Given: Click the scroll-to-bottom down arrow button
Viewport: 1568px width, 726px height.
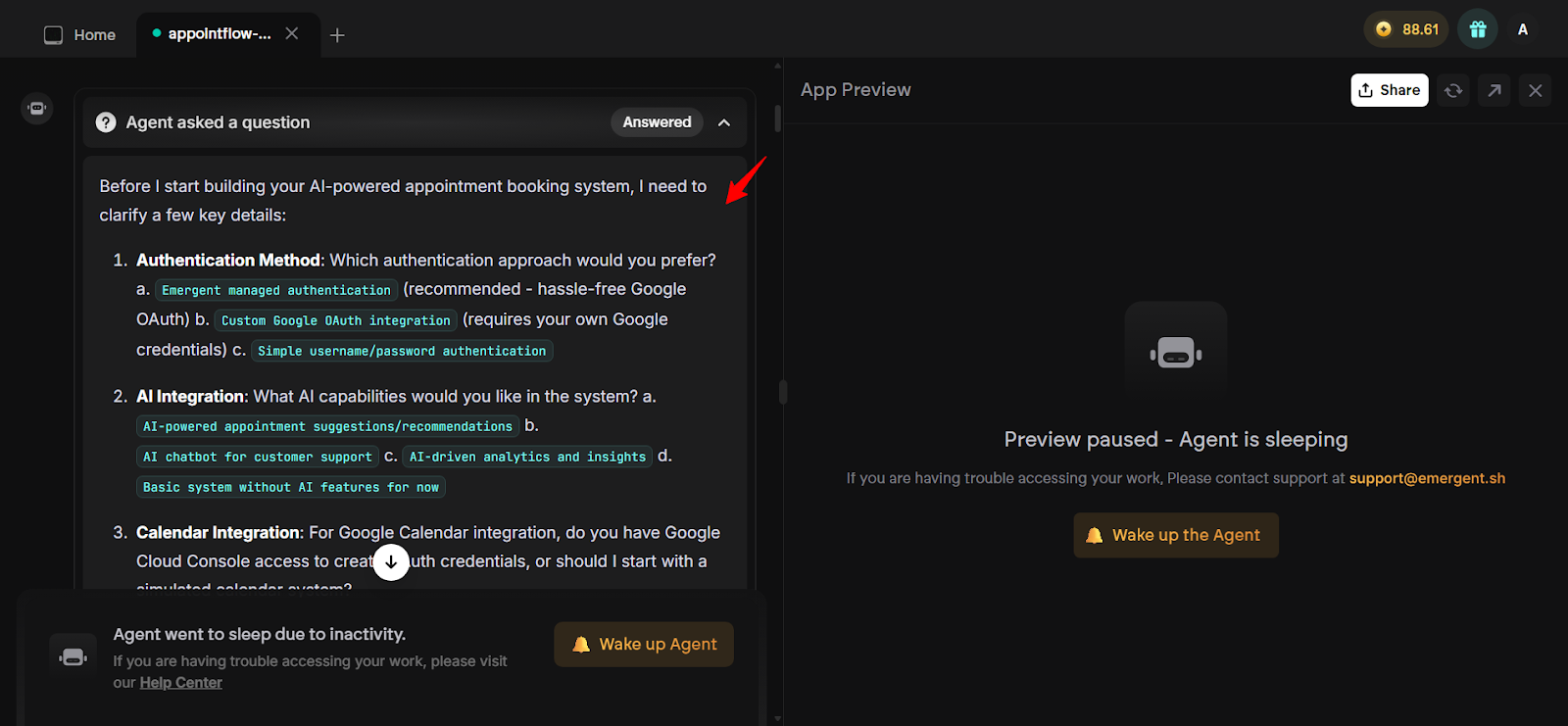Looking at the screenshot, I should [x=391, y=561].
